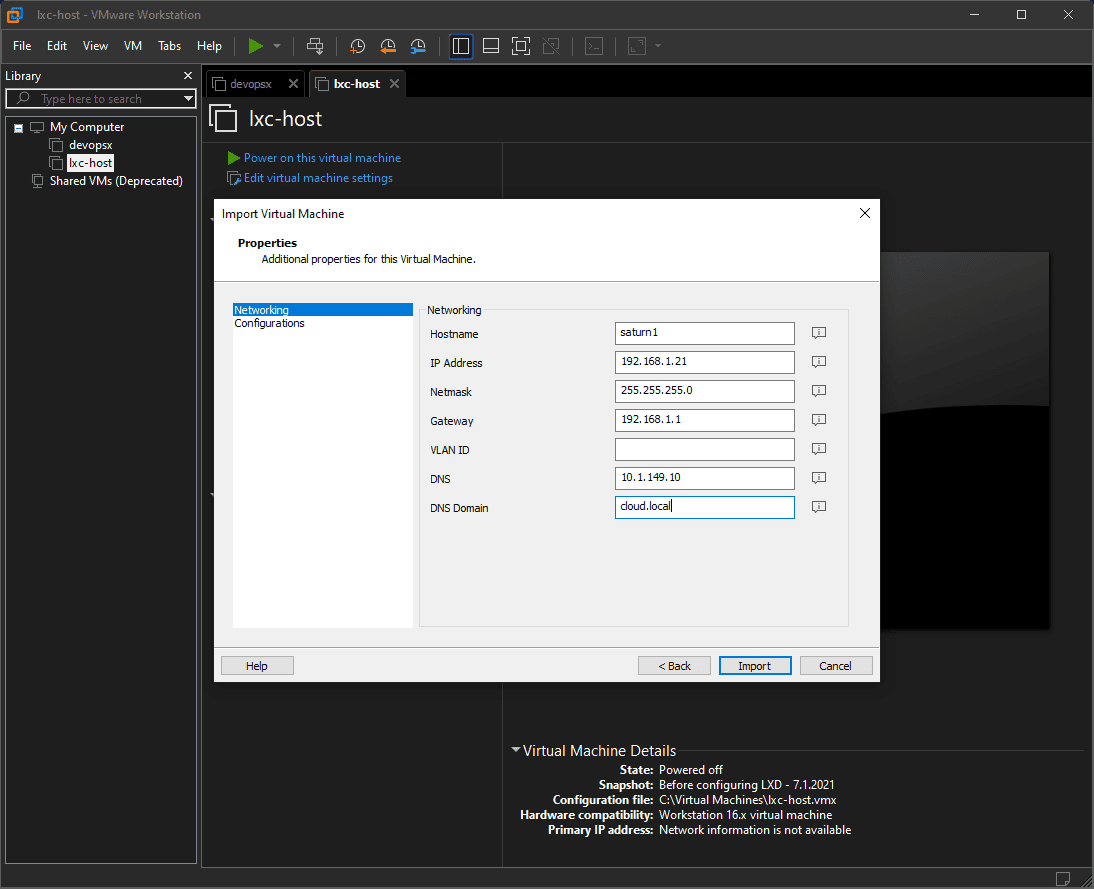1094x889 pixels.
Task: Close the Library panel
Action: coord(188,76)
